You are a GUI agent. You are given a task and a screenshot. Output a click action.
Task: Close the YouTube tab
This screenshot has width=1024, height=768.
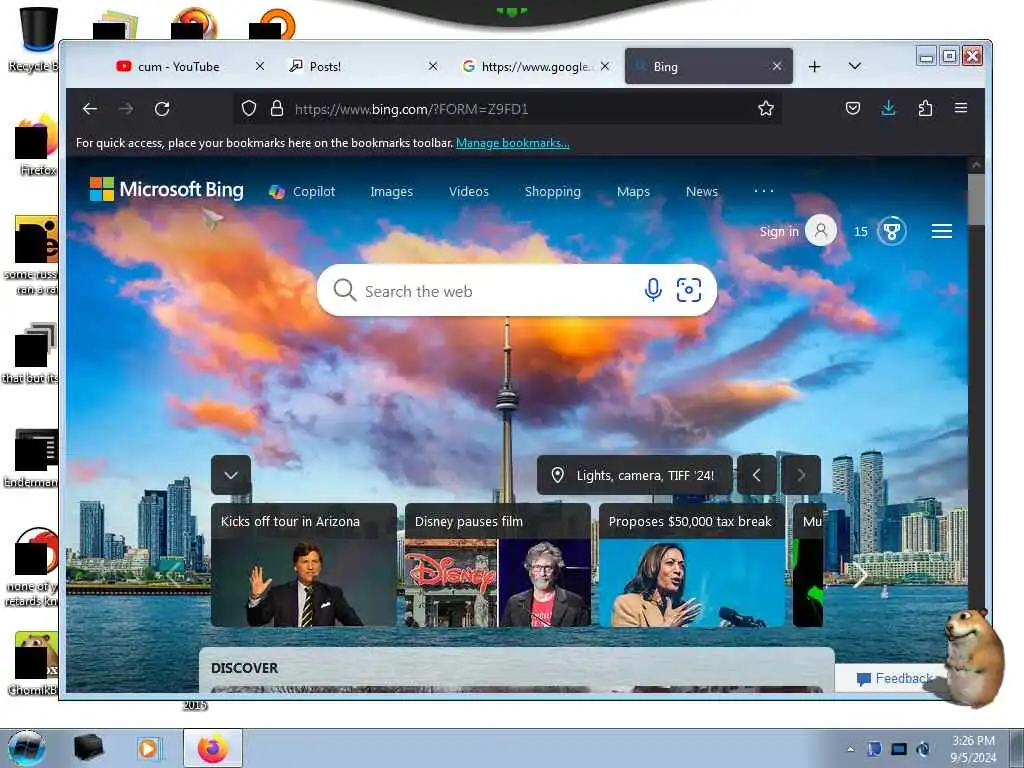[x=260, y=66]
